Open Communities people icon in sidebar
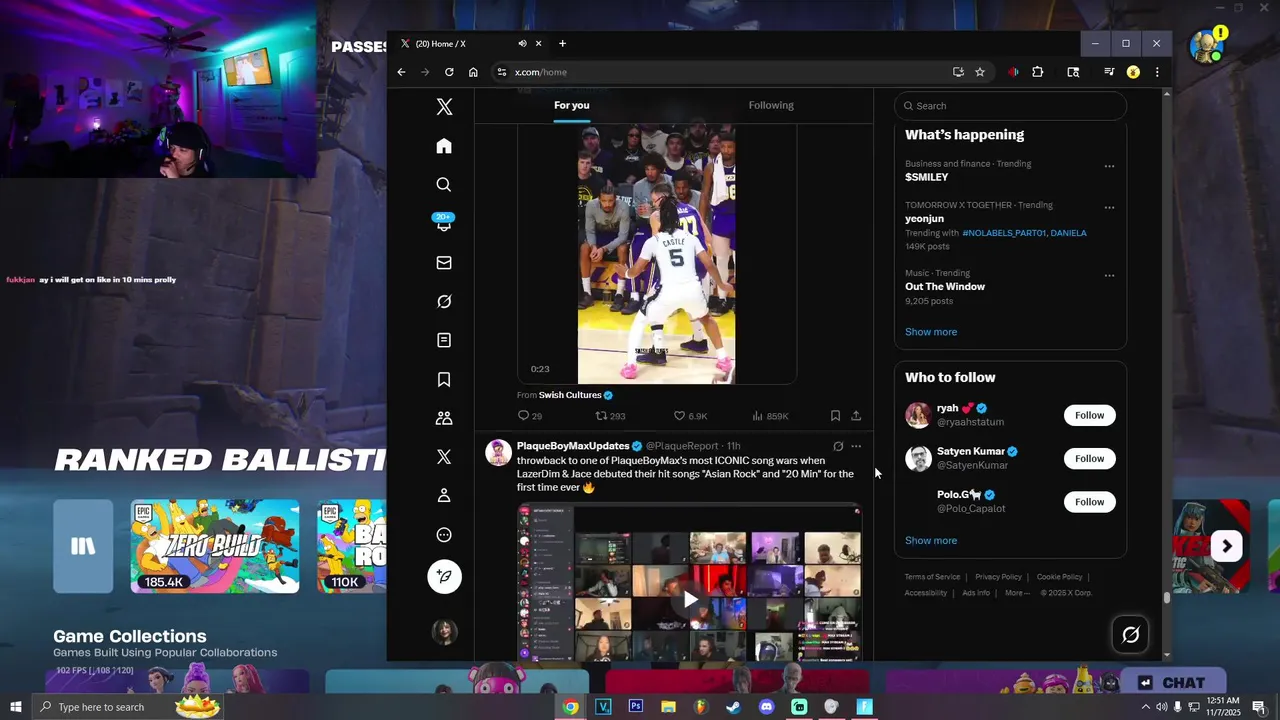This screenshot has height=720, width=1280. [444, 418]
